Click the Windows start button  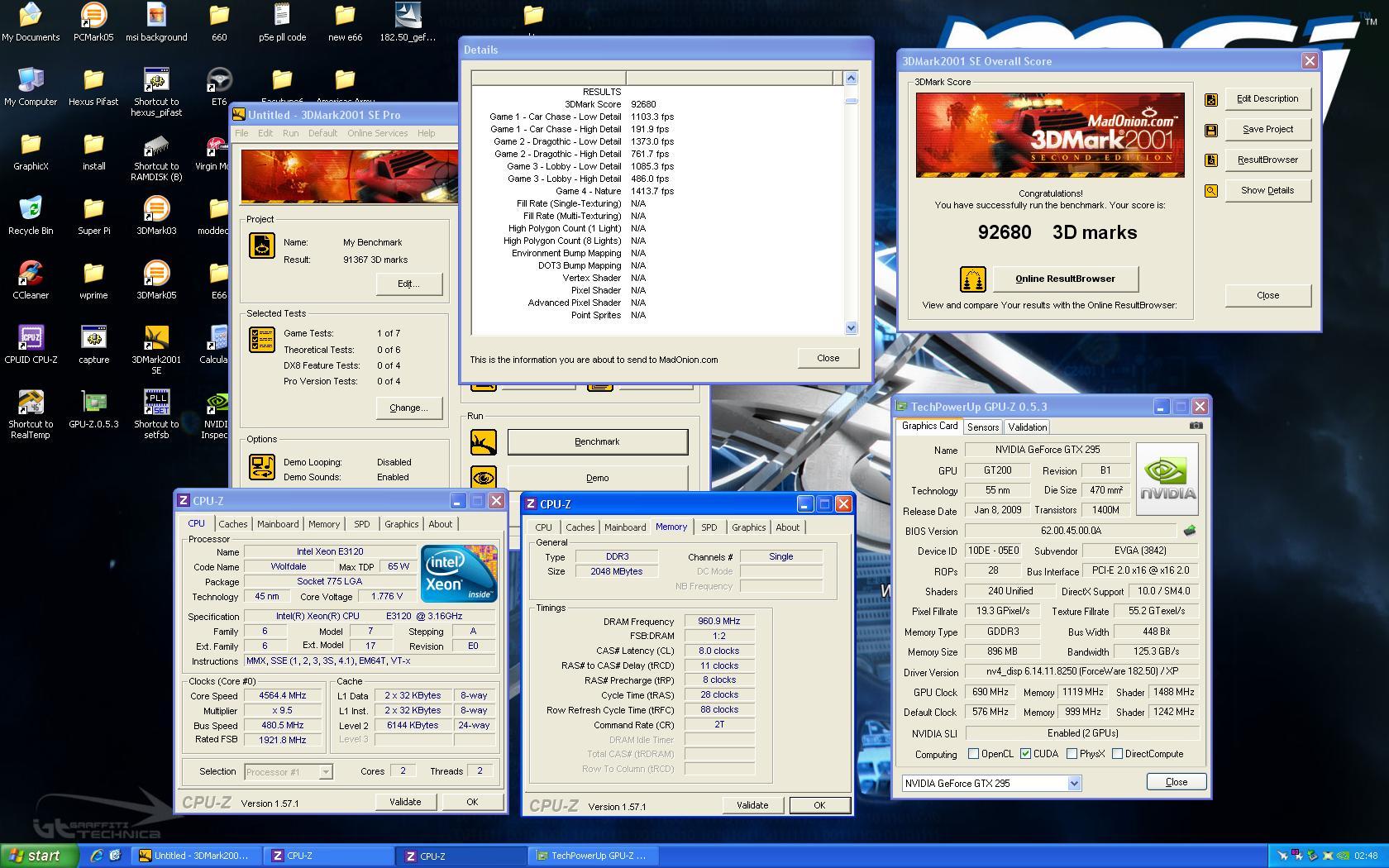pyautogui.click(x=38, y=856)
